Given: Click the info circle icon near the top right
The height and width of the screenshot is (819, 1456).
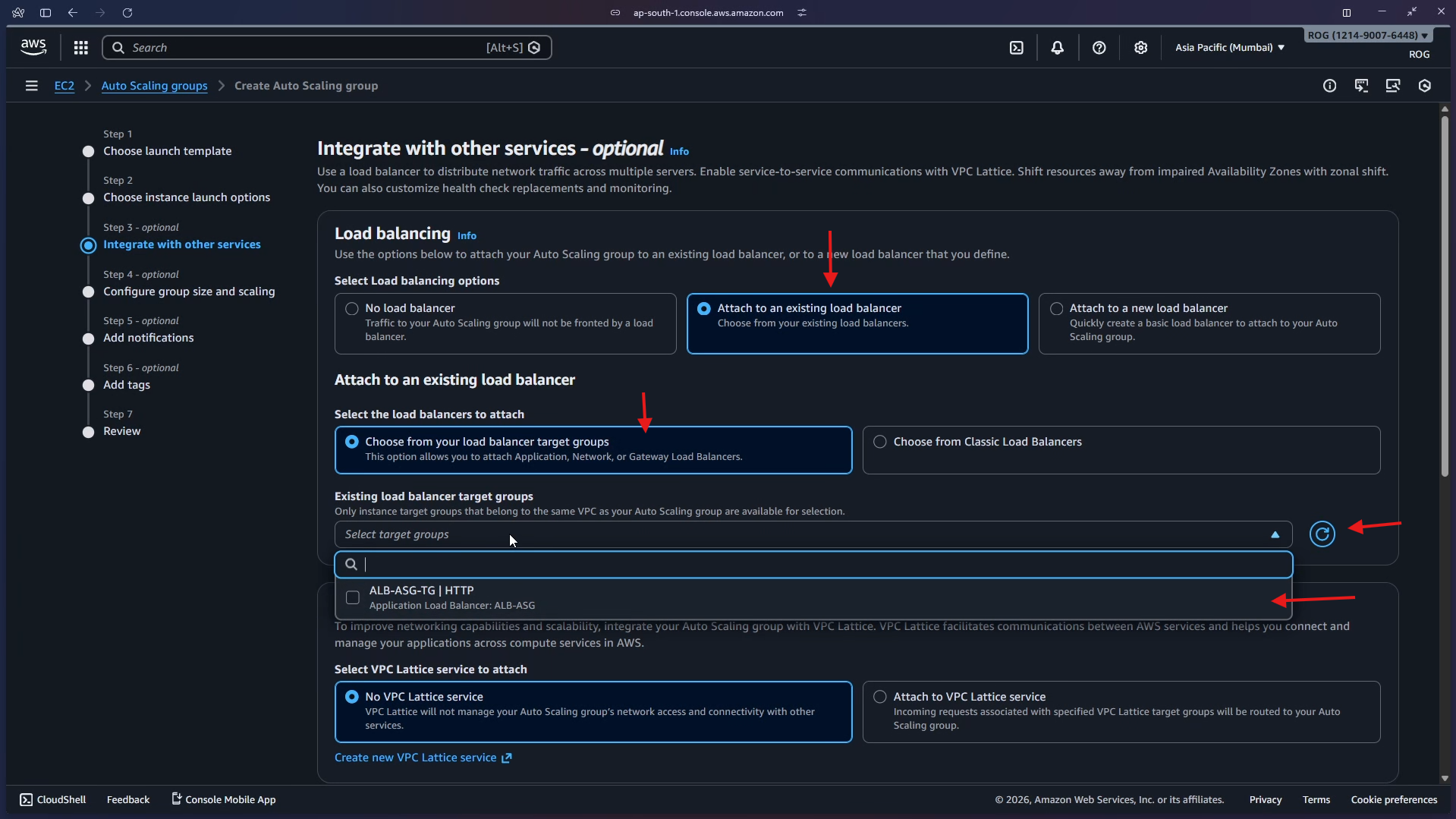Looking at the screenshot, I should pos(1330,86).
